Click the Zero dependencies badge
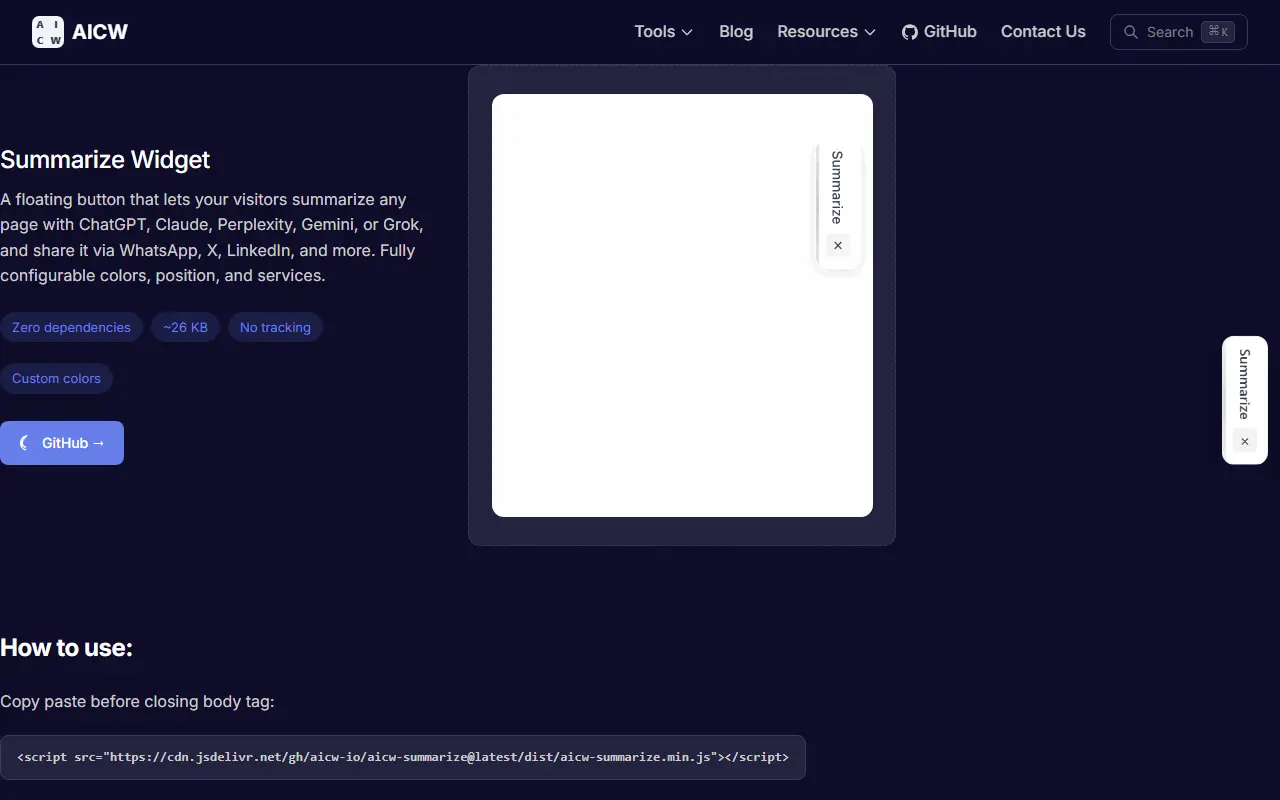Image resolution: width=1280 pixels, height=800 pixels. click(x=71, y=327)
